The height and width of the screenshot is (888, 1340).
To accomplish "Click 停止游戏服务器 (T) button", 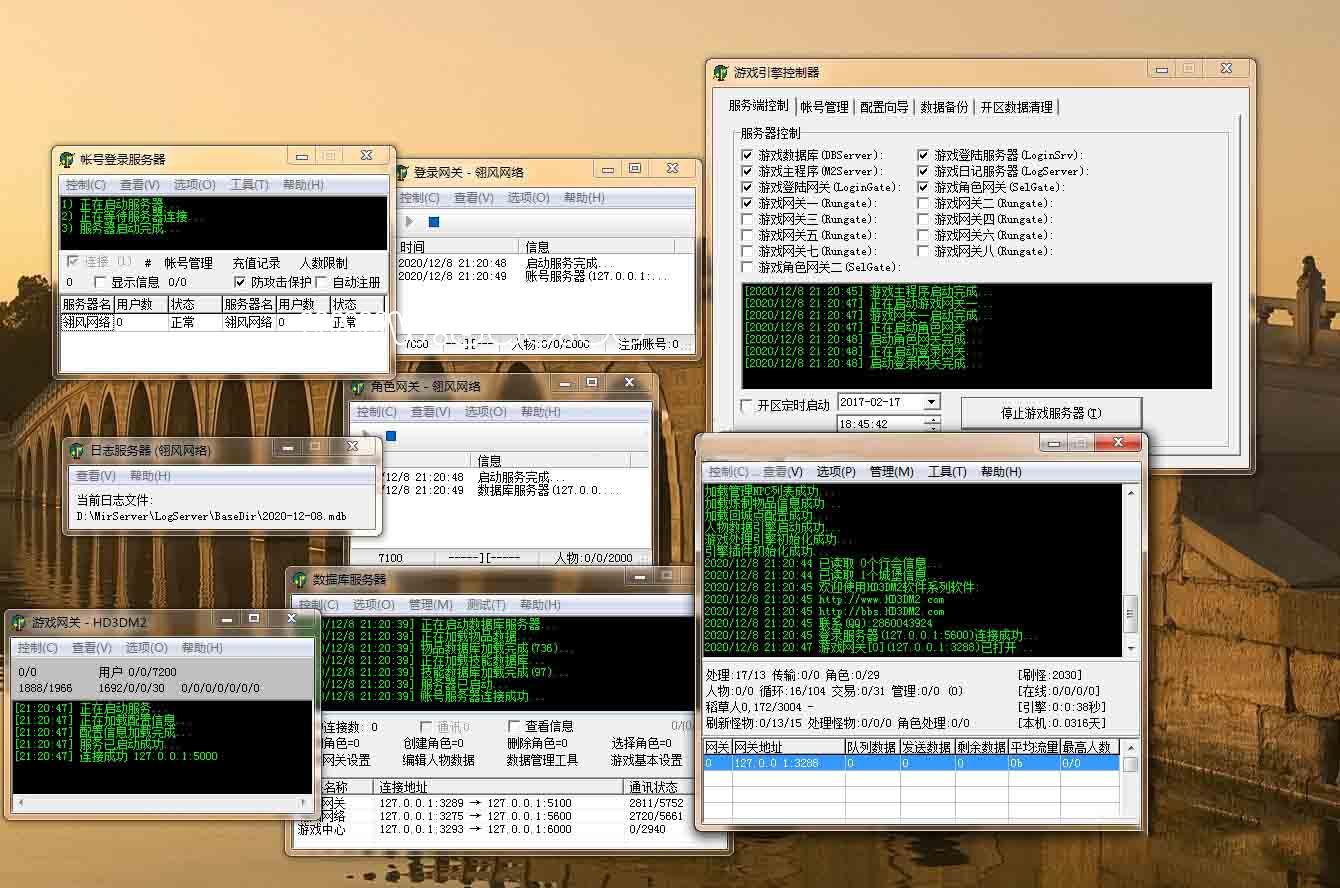I will click(1050, 413).
